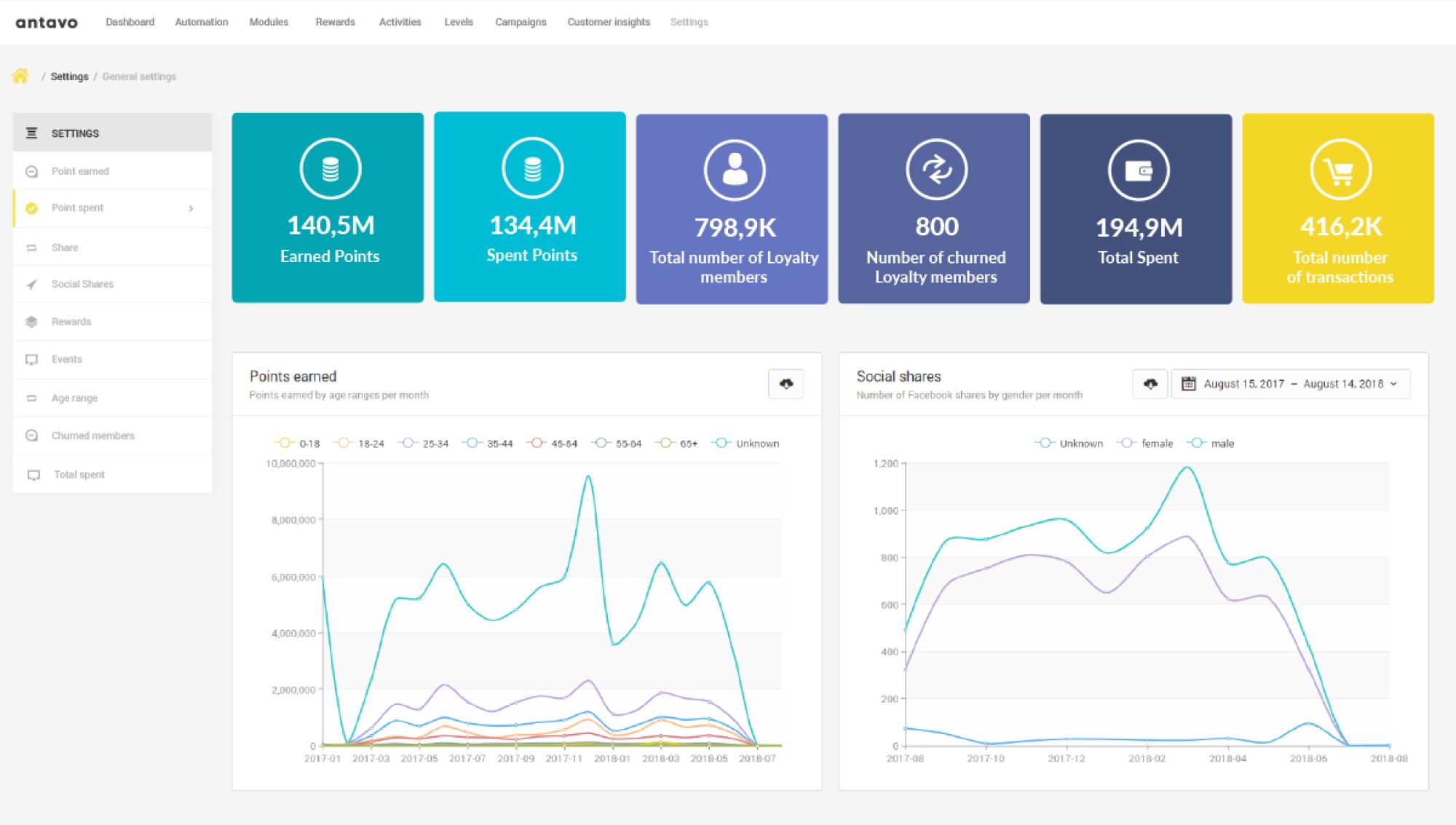Select Churned members in sidebar
Screen dimensions: 1456x825
92,435
